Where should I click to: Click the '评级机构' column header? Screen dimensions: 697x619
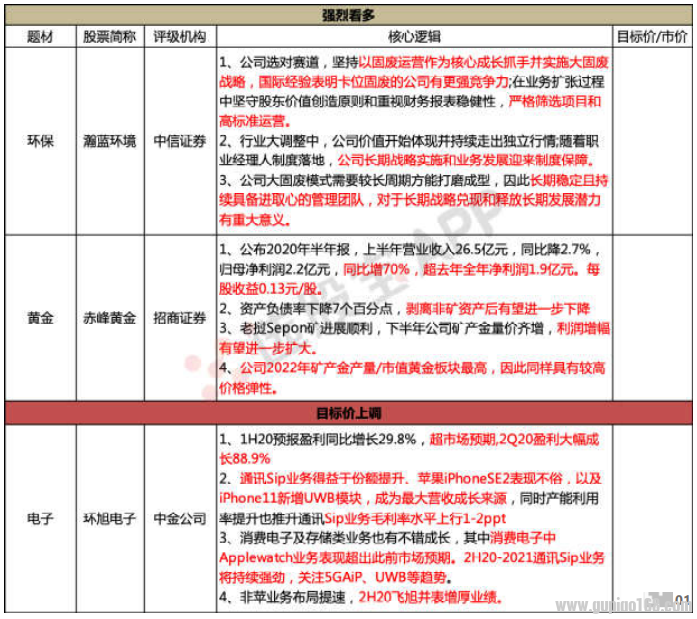tap(180, 36)
